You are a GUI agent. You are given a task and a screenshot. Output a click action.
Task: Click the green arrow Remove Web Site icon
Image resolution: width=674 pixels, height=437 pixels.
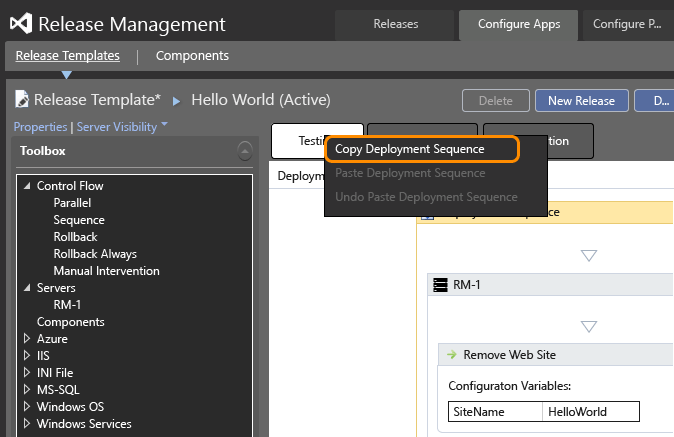[451, 354]
